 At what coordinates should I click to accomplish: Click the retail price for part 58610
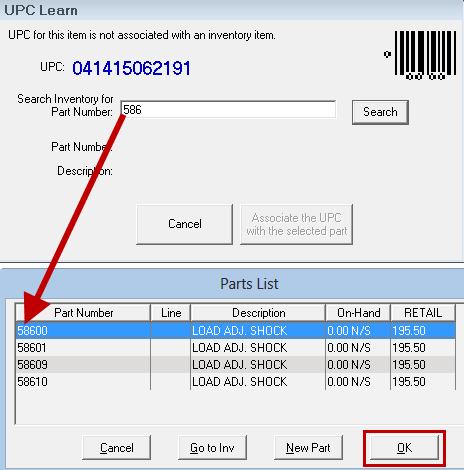[x=409, y=382]
